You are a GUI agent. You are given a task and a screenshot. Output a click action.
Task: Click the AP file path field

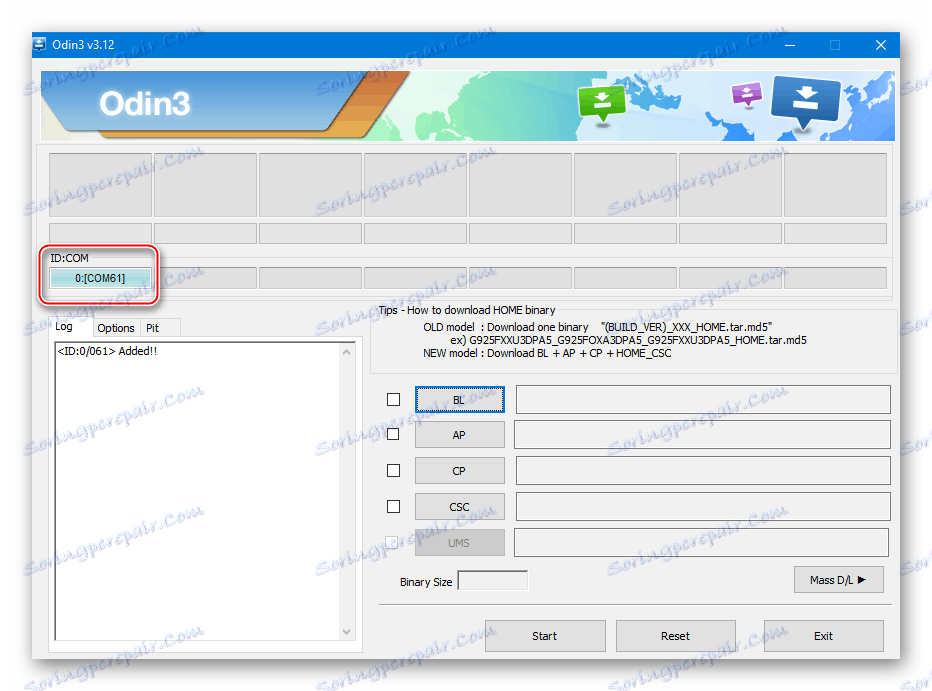tap(702, 435)
